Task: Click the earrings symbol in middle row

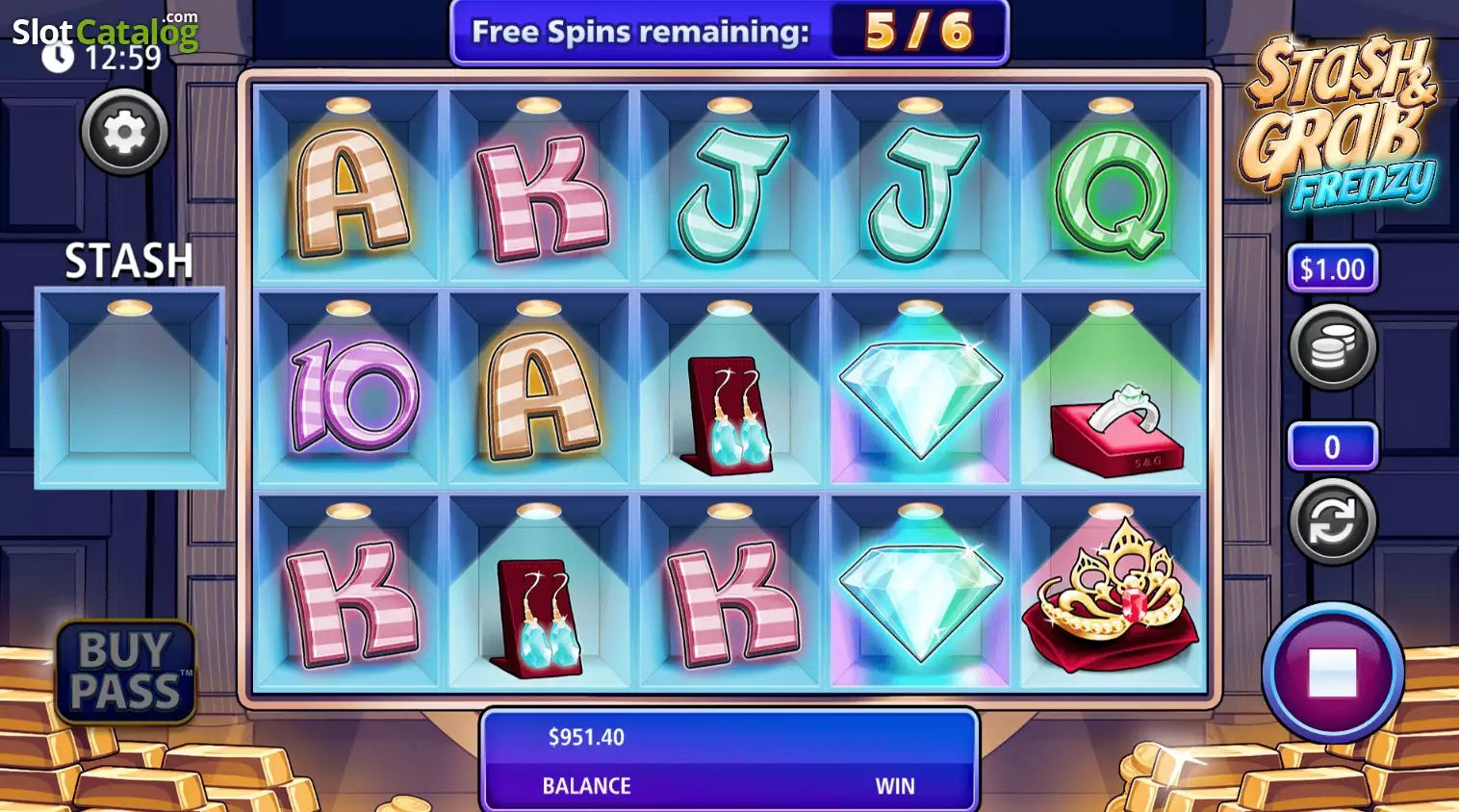Action: pyautogui.click(x=729, y=416)
